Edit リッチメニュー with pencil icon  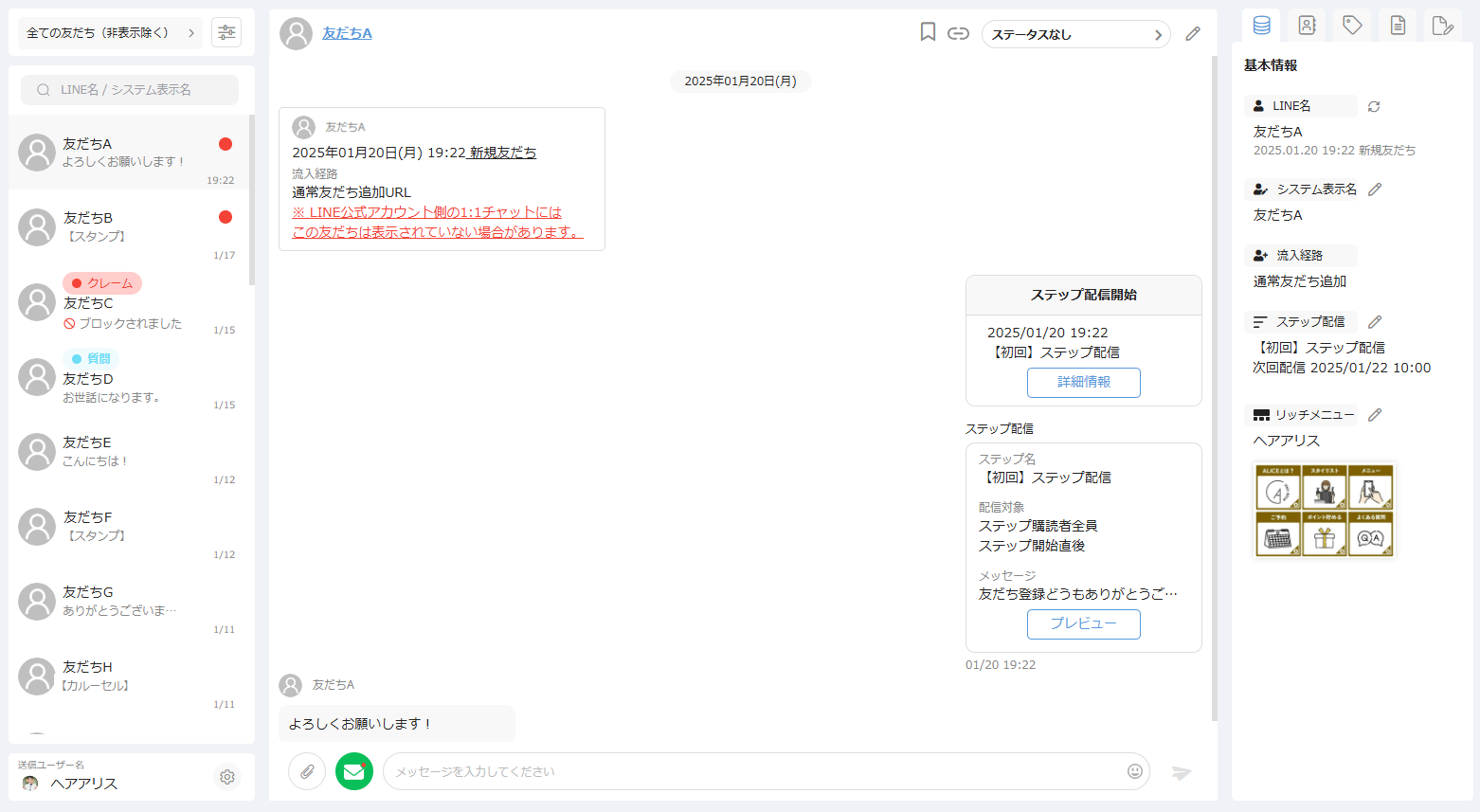pos(1375,415)
